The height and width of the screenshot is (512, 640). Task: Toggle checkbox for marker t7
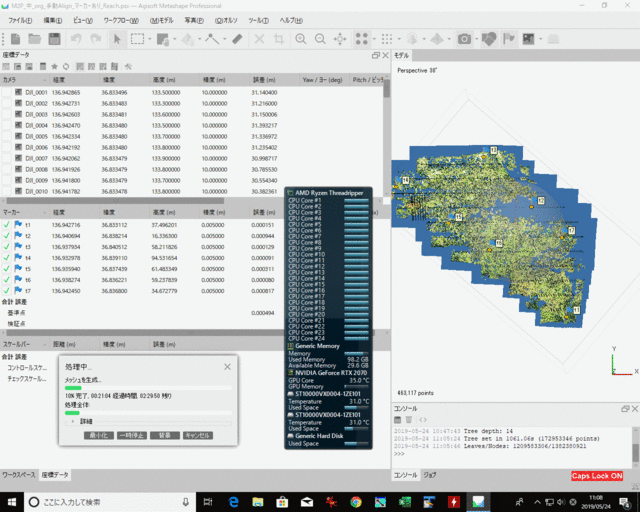[x=7, y=291]
